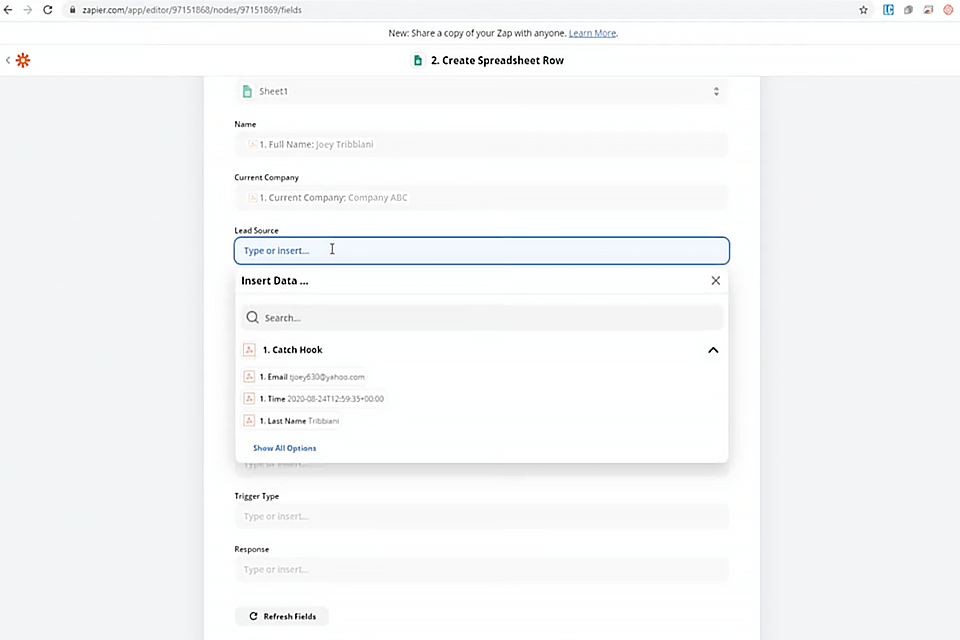
Task: Click the browser back arrow
Action: pos(8,10)
